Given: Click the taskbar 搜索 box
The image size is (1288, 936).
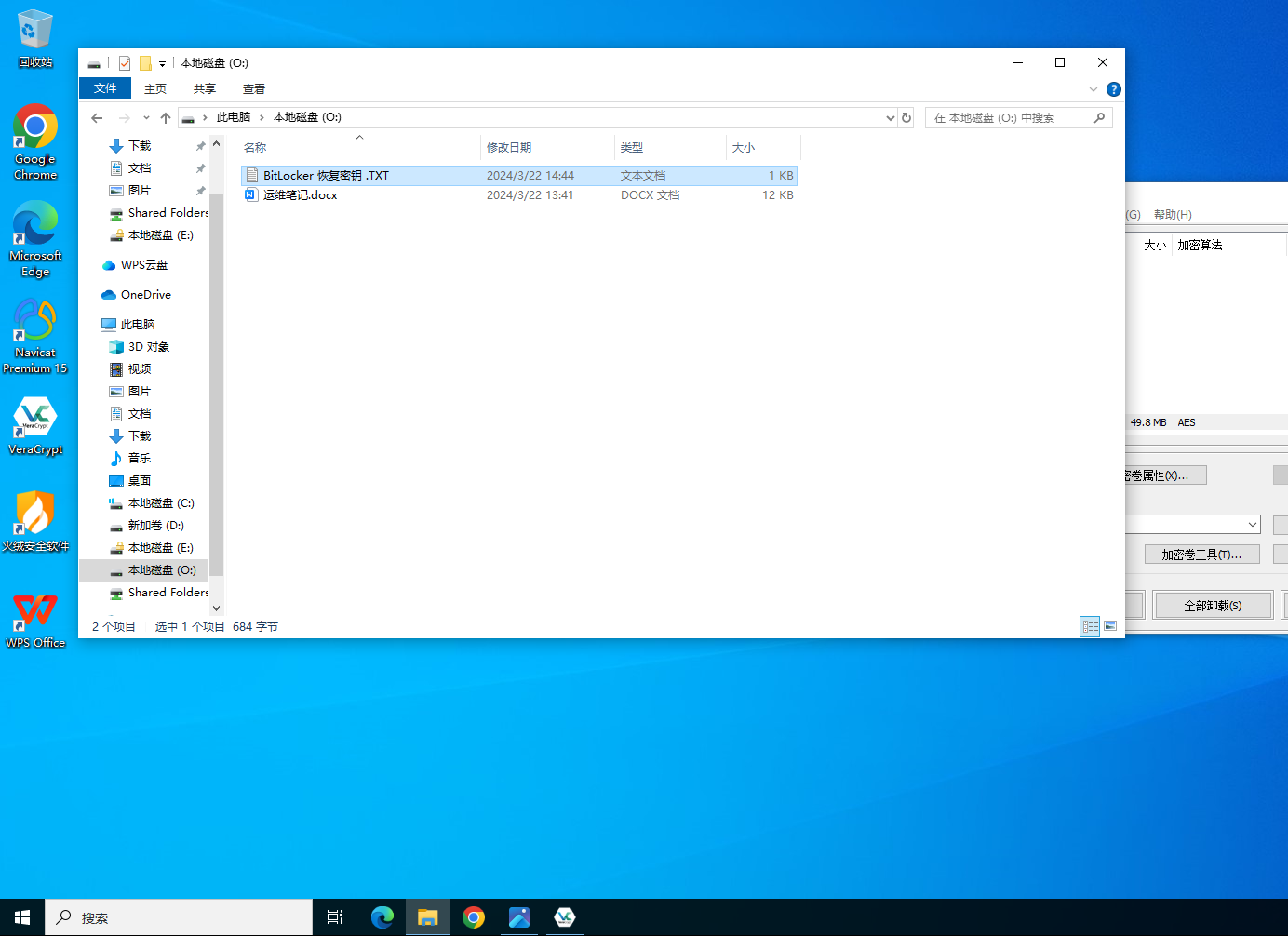Looking at the screenshot, I should pyautogui.click(x=179, y=917).
